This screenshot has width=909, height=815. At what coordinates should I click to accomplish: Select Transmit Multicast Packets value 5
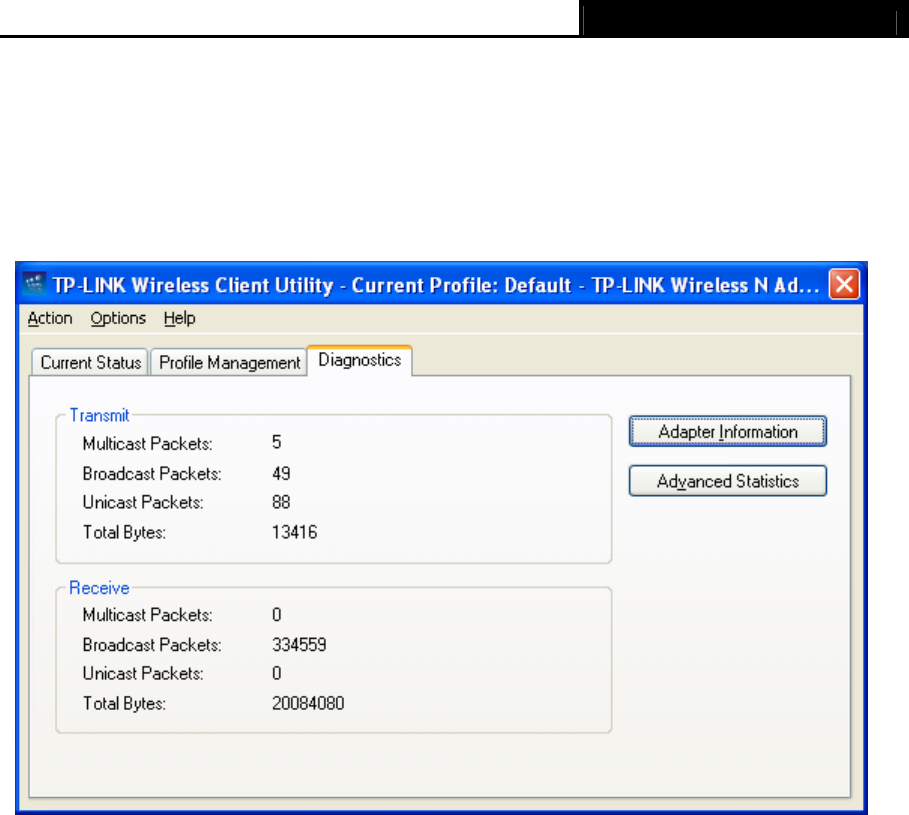[x=277, y=442]
